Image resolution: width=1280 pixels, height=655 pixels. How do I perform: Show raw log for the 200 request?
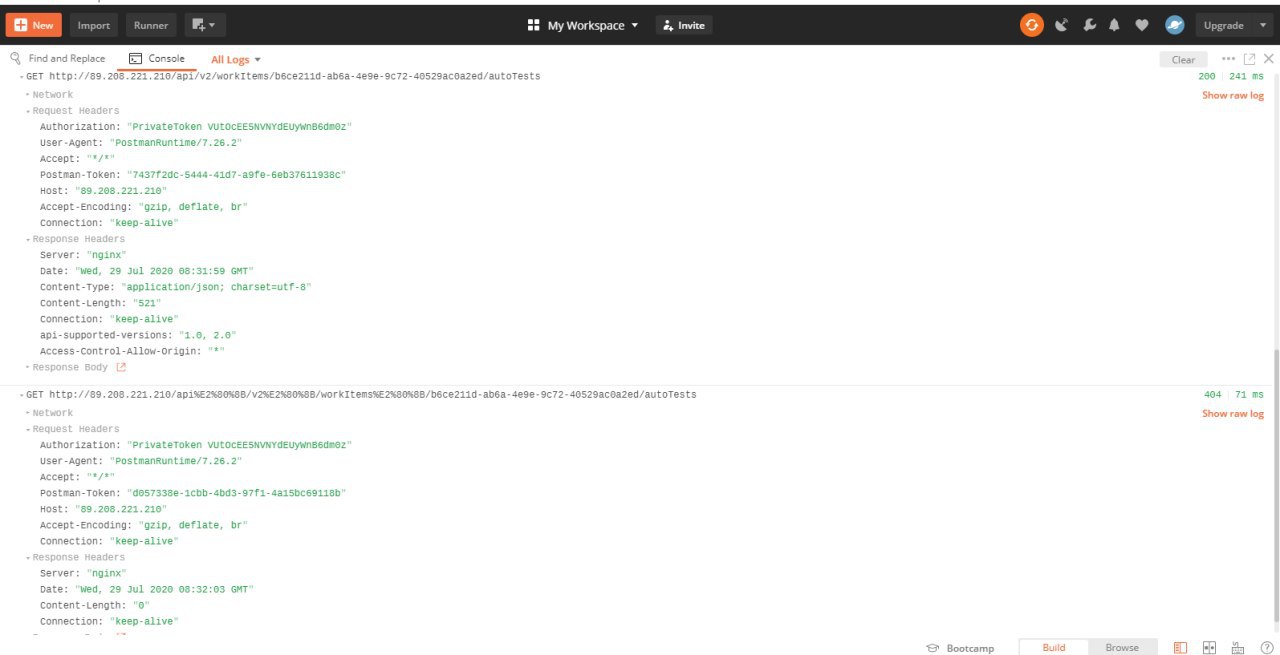[1233, 96]
